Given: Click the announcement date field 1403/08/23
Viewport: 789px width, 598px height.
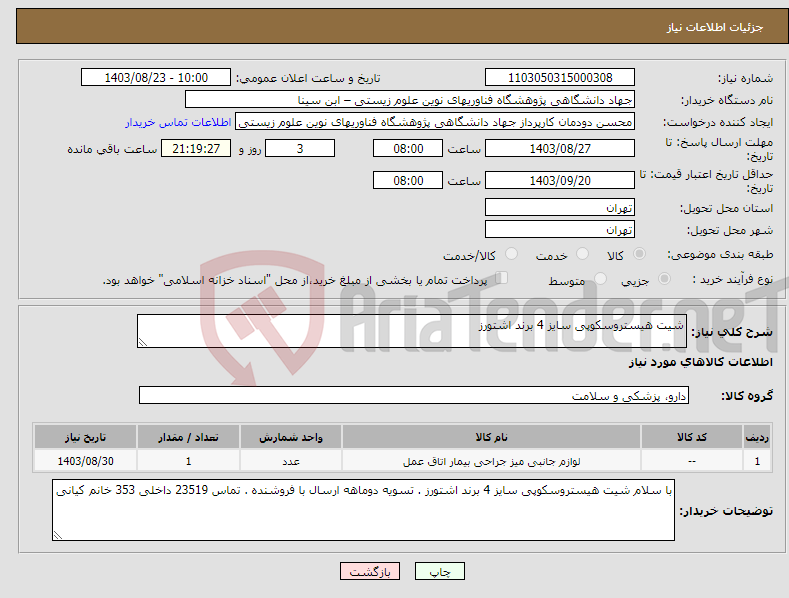Looking at the screenshot, I should 156,78.
